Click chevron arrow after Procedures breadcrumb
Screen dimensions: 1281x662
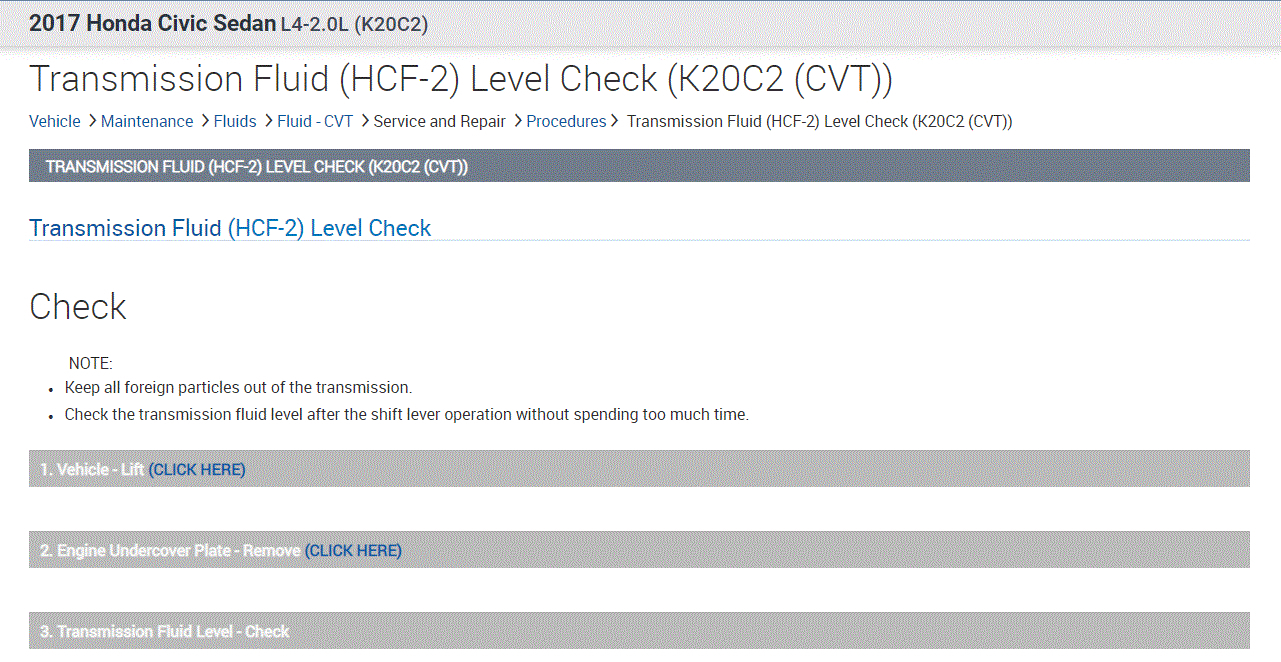point(615,121)
